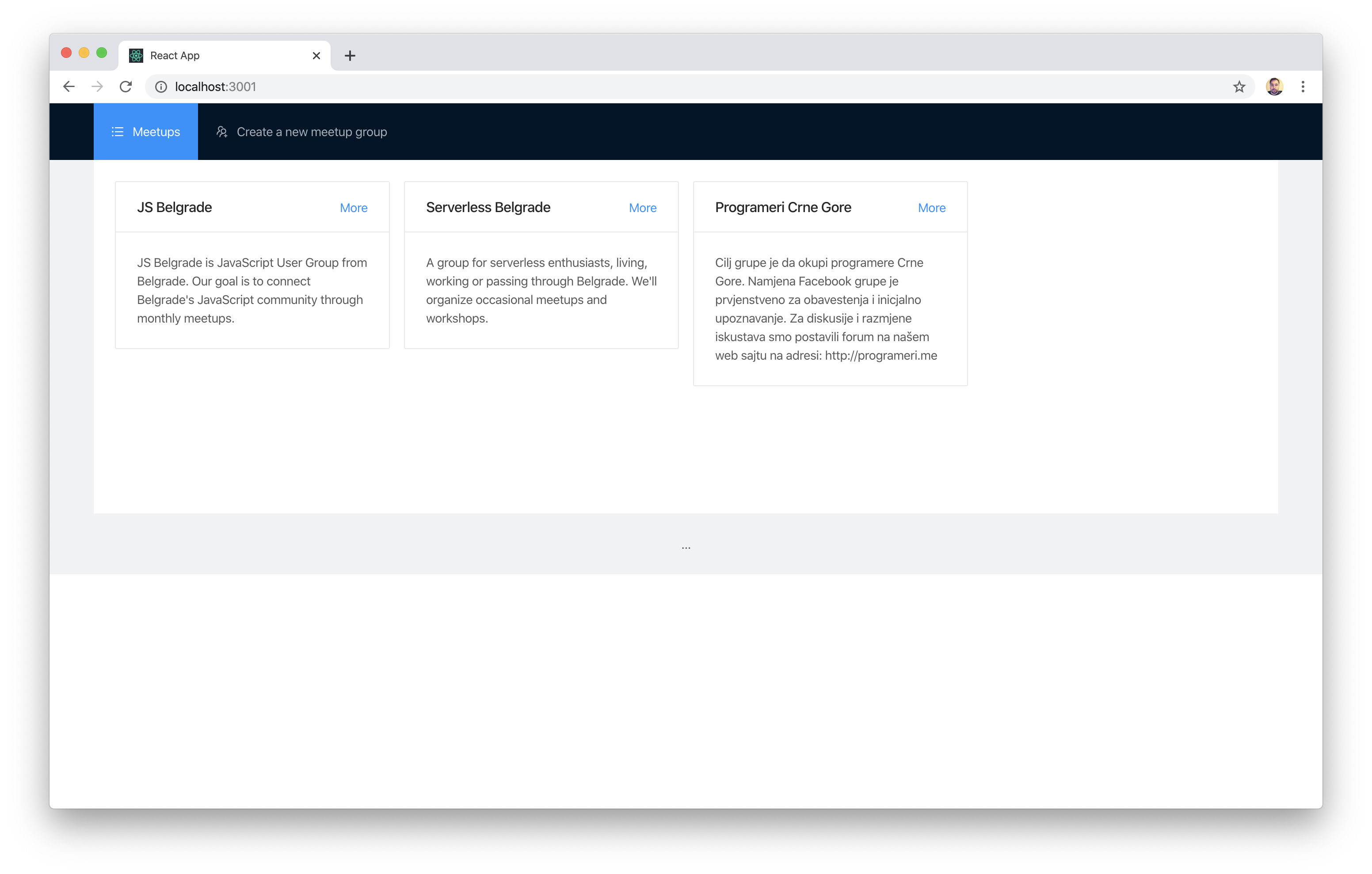Click the browser back arrow
The image size is (1372, 874).
[69, 87]
